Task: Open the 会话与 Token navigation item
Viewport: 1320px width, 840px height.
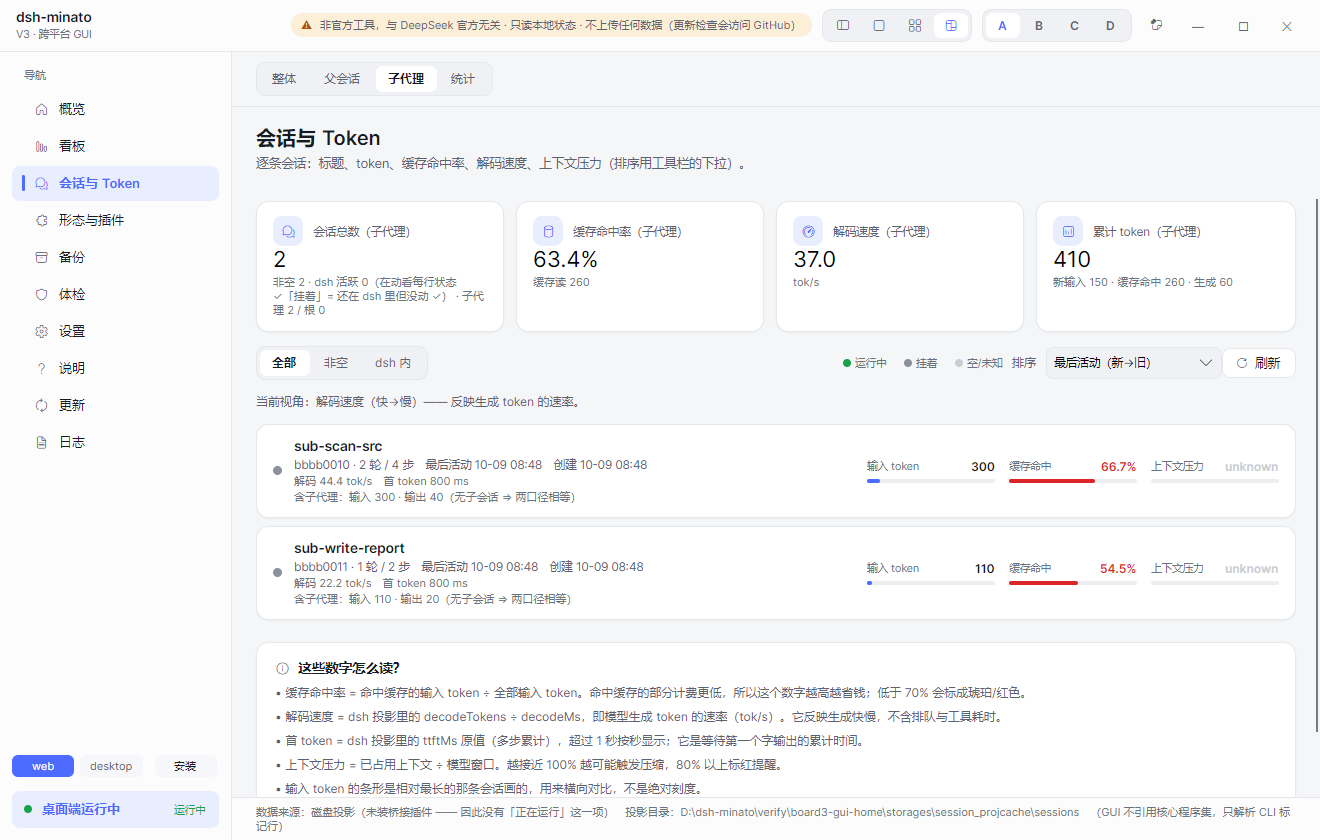Action: pos(116,183)
